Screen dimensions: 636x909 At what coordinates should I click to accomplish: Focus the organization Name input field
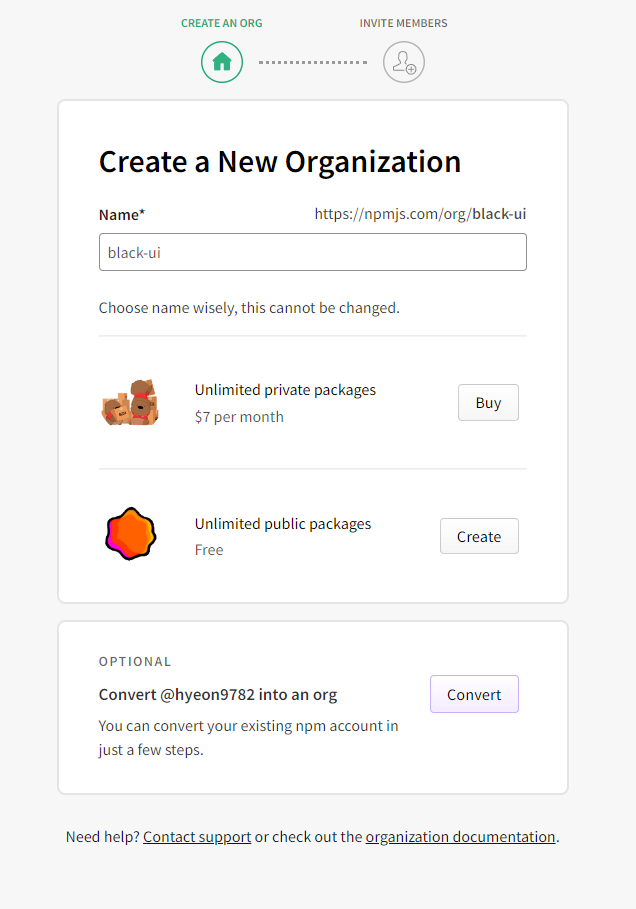[312, 252]
